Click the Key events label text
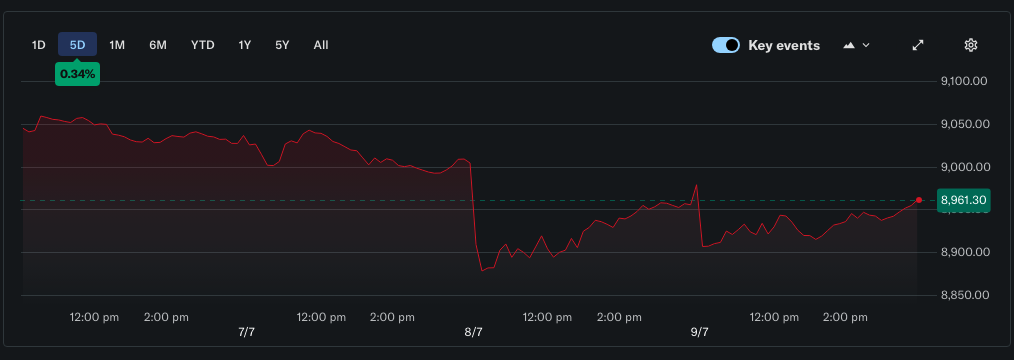1014x360 pixels. coord(784,45)
